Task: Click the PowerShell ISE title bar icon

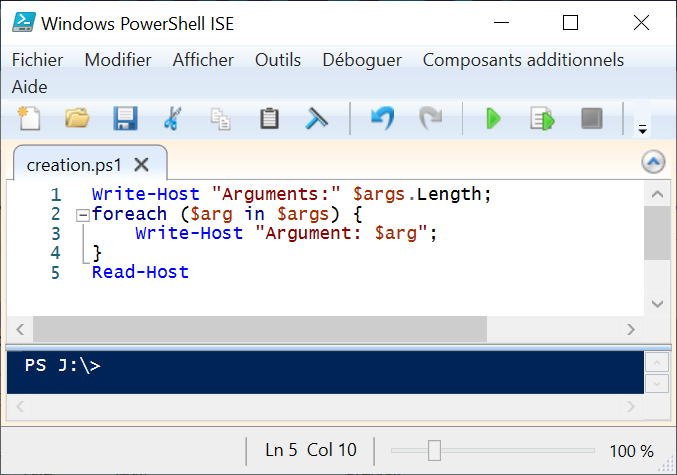Action: 23,23
